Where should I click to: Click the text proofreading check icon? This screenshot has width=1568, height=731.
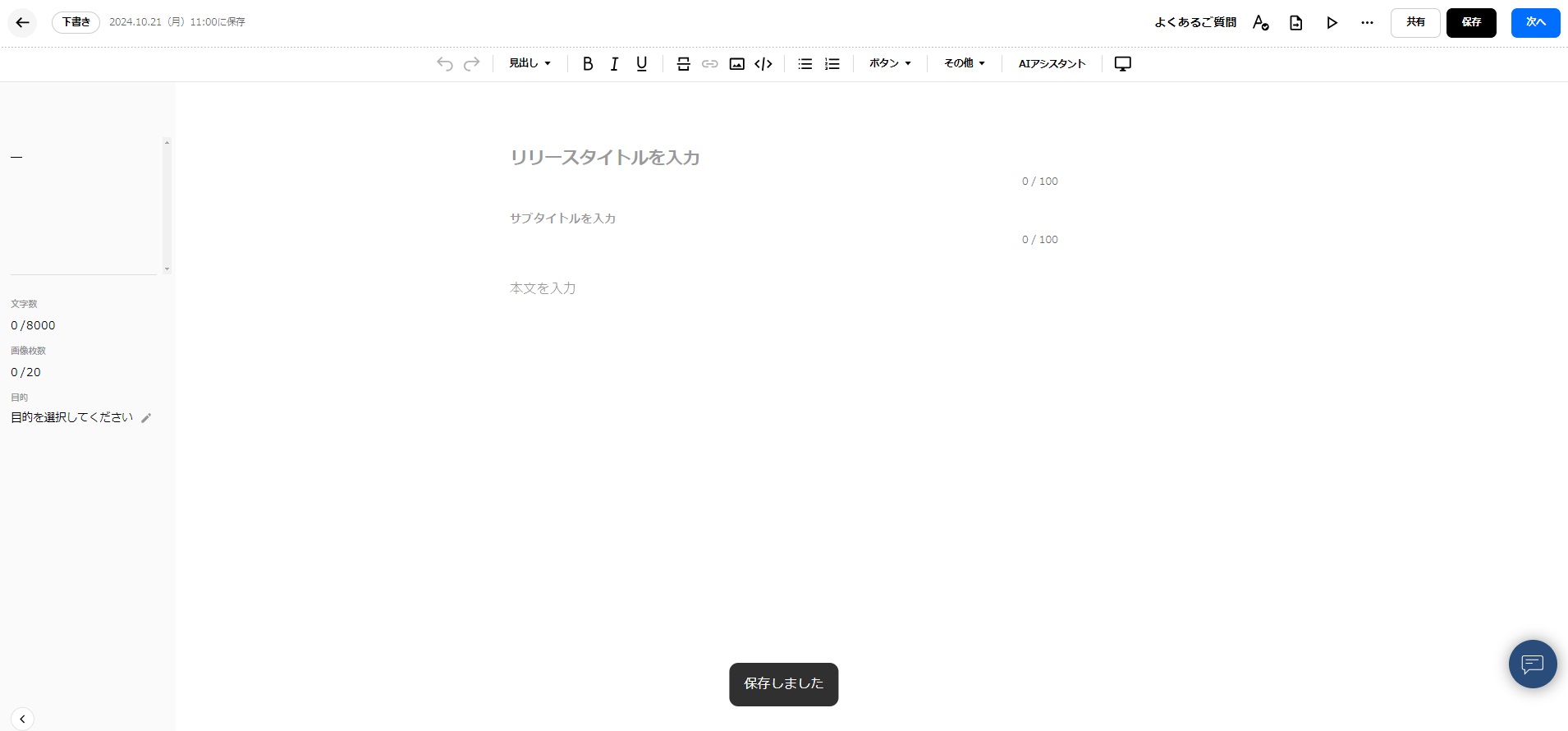tap(1261, 23)
